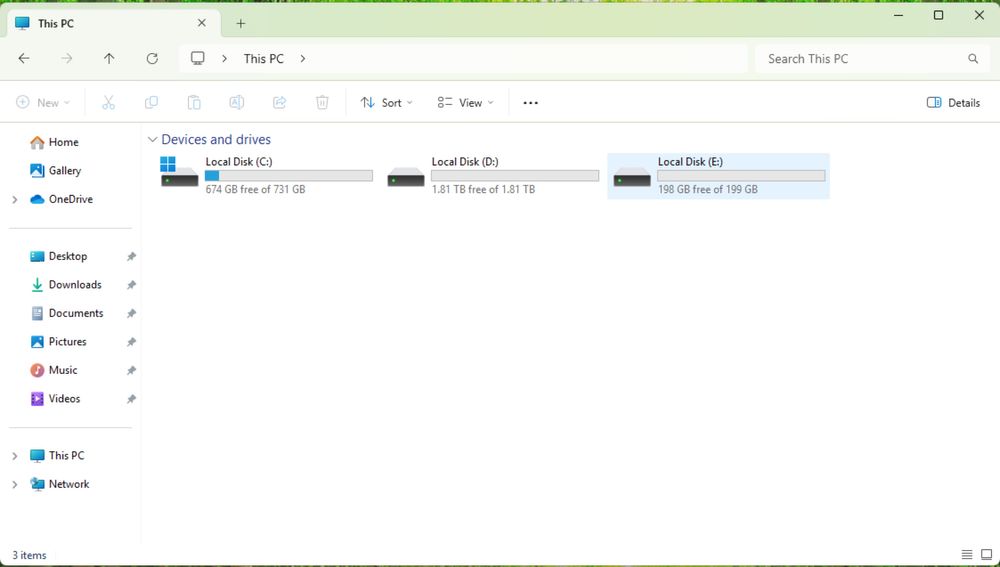Screen dimensions: 1000x567
Task: Select the This PC tab
Action: pos(113,24)
